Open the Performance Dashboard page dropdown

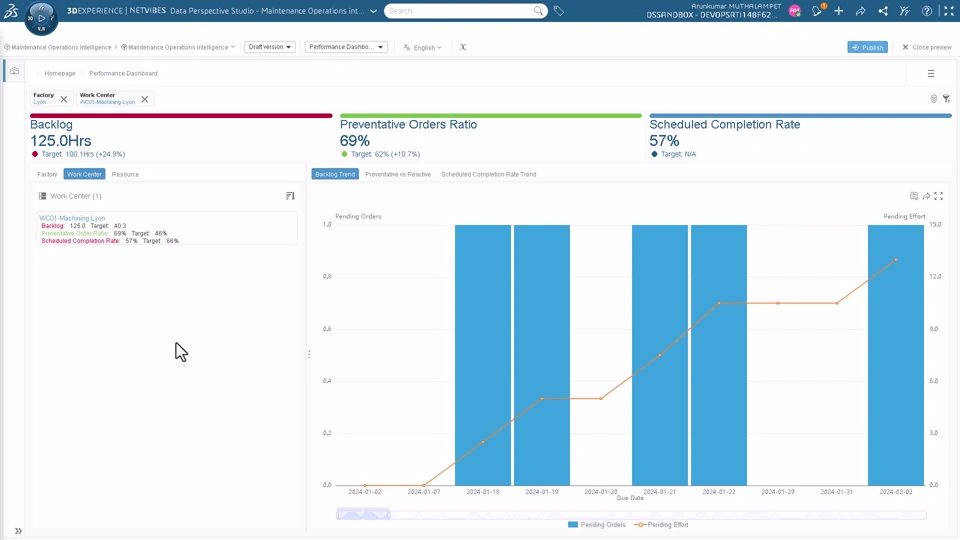(346, 47)
